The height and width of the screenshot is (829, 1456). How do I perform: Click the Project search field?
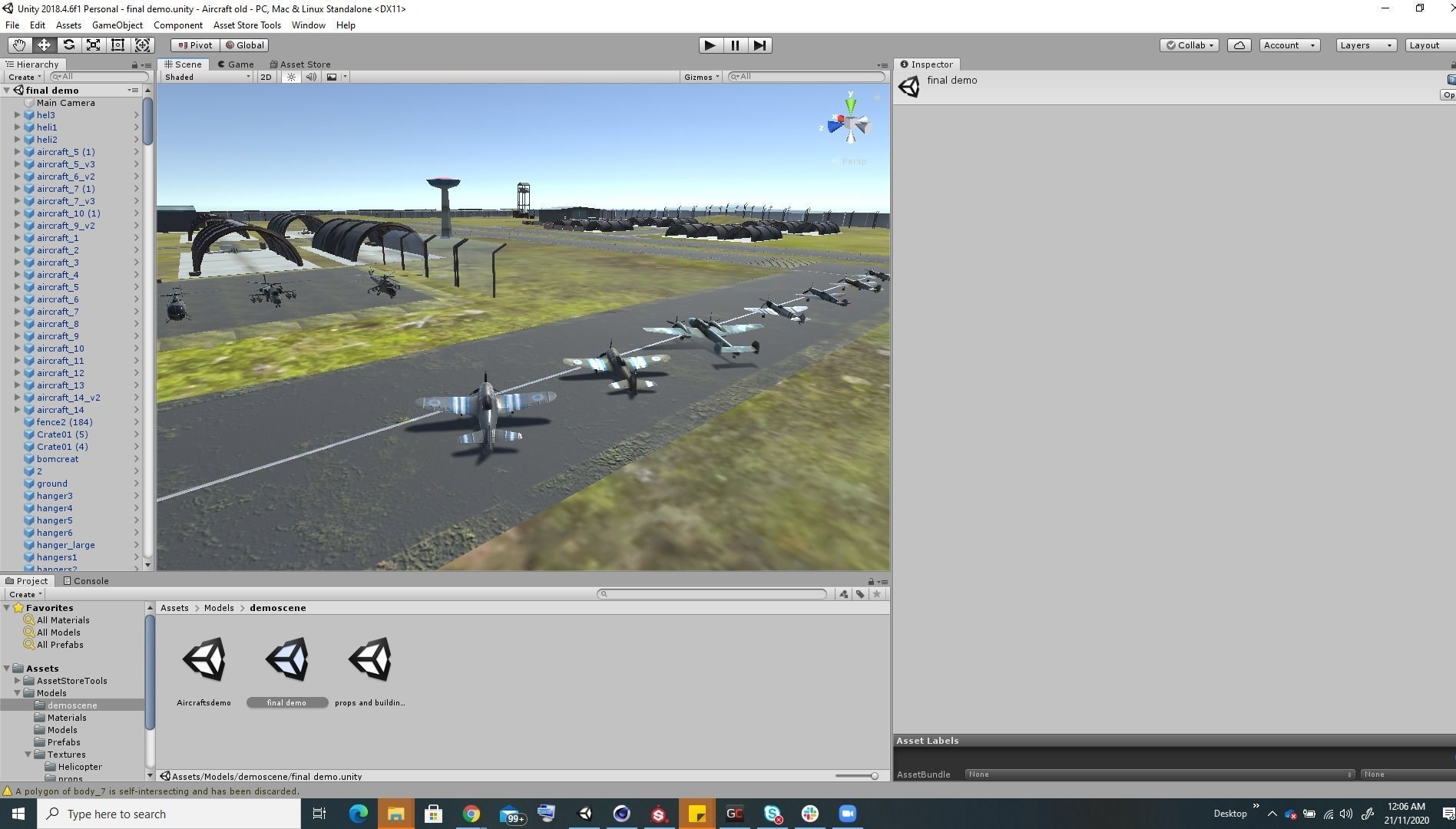click(x=713, y=594)
